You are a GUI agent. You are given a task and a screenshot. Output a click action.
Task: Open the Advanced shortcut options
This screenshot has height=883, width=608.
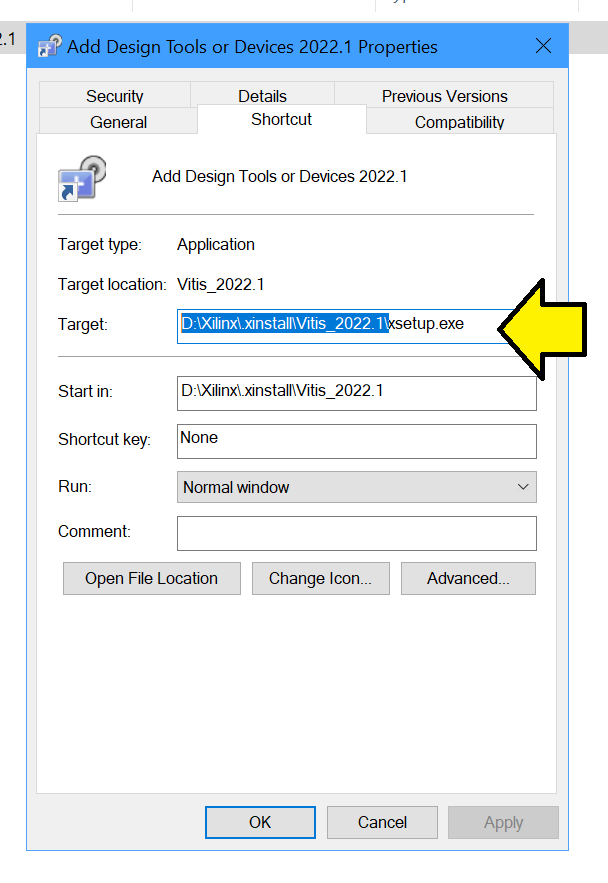468,578
